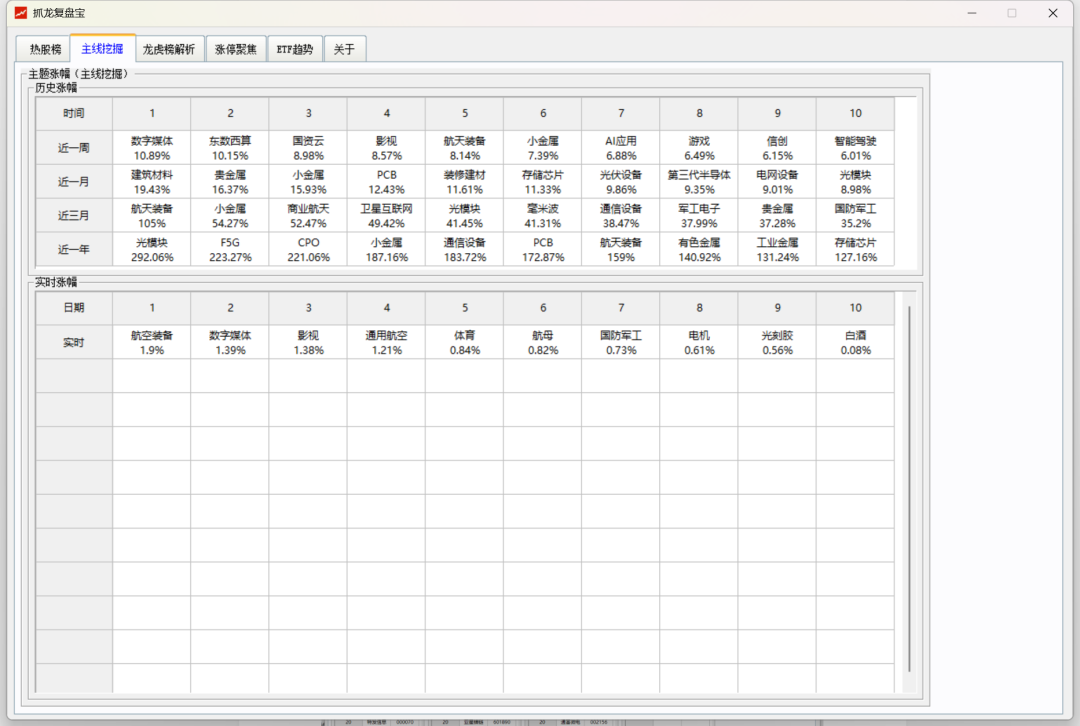Image resolution: width=1080 pixels, height=726 pixels.
Task: Click the 抓龙复盘宝 app icon in title bar
Action: pyautogui.click(x=20, y=13)
